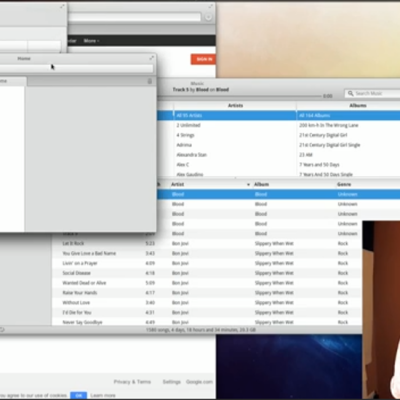The image size is (400, 400).
Task: Select album '21st Century Digital Girl Single'
Action: (349, 145)
